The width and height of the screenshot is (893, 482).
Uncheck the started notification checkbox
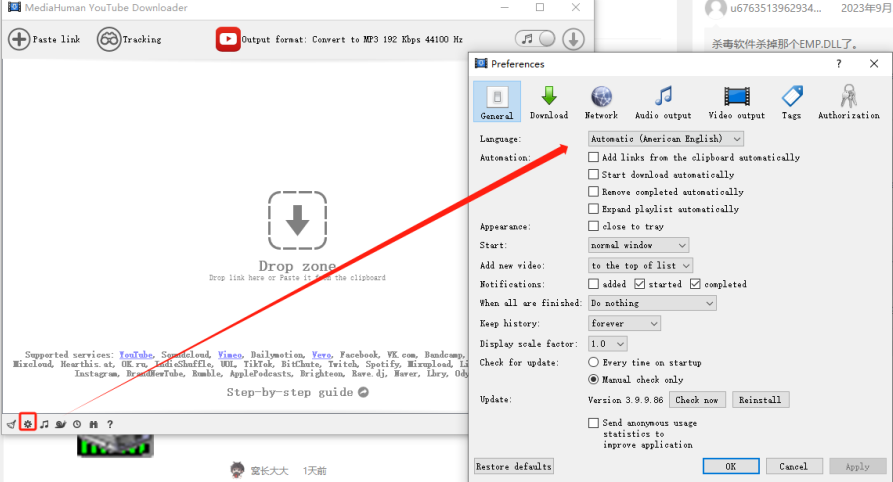(640, 284)
